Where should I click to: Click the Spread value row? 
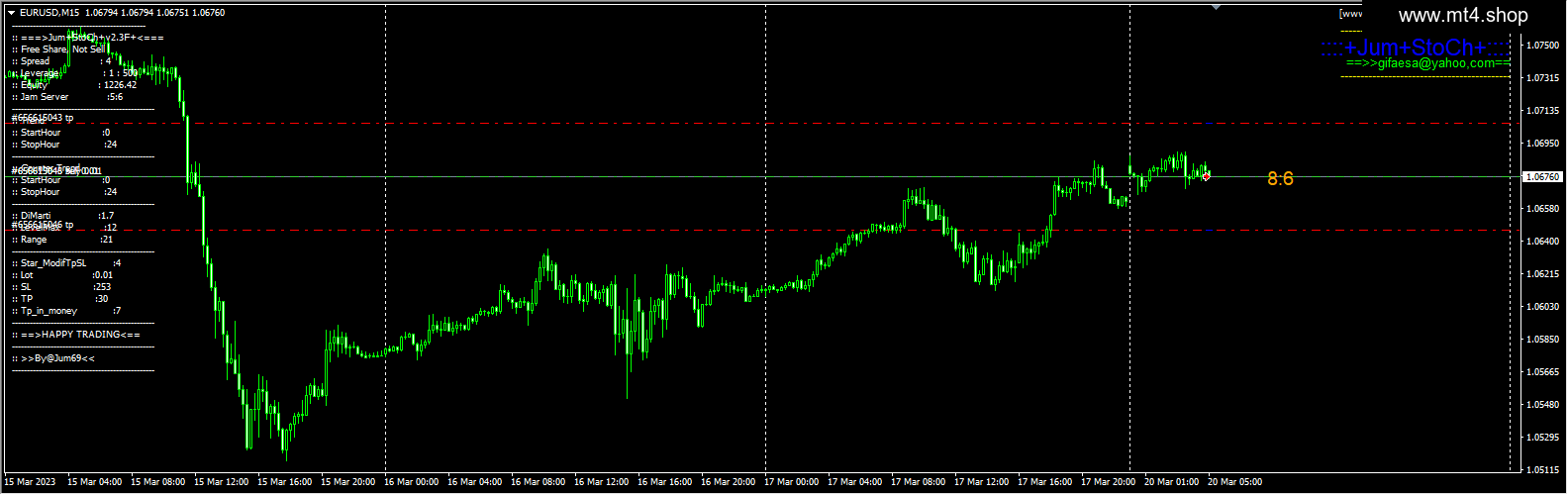61,61
